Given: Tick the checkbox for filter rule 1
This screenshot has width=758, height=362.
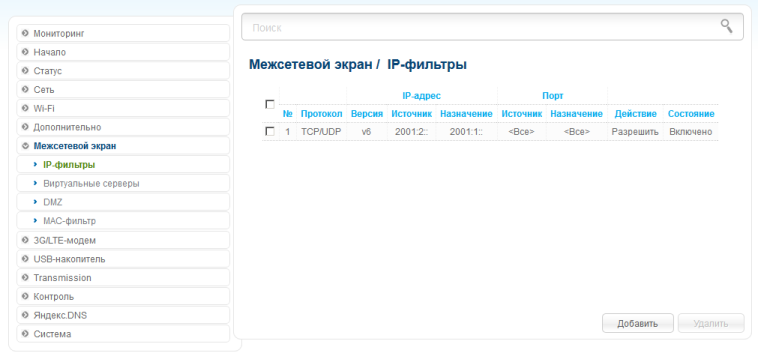Looking at the screenshot, I should point(270,131).
